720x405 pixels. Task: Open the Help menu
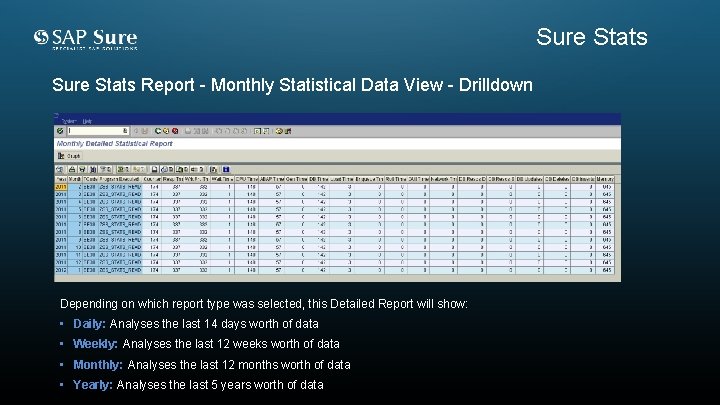point(87,121)
